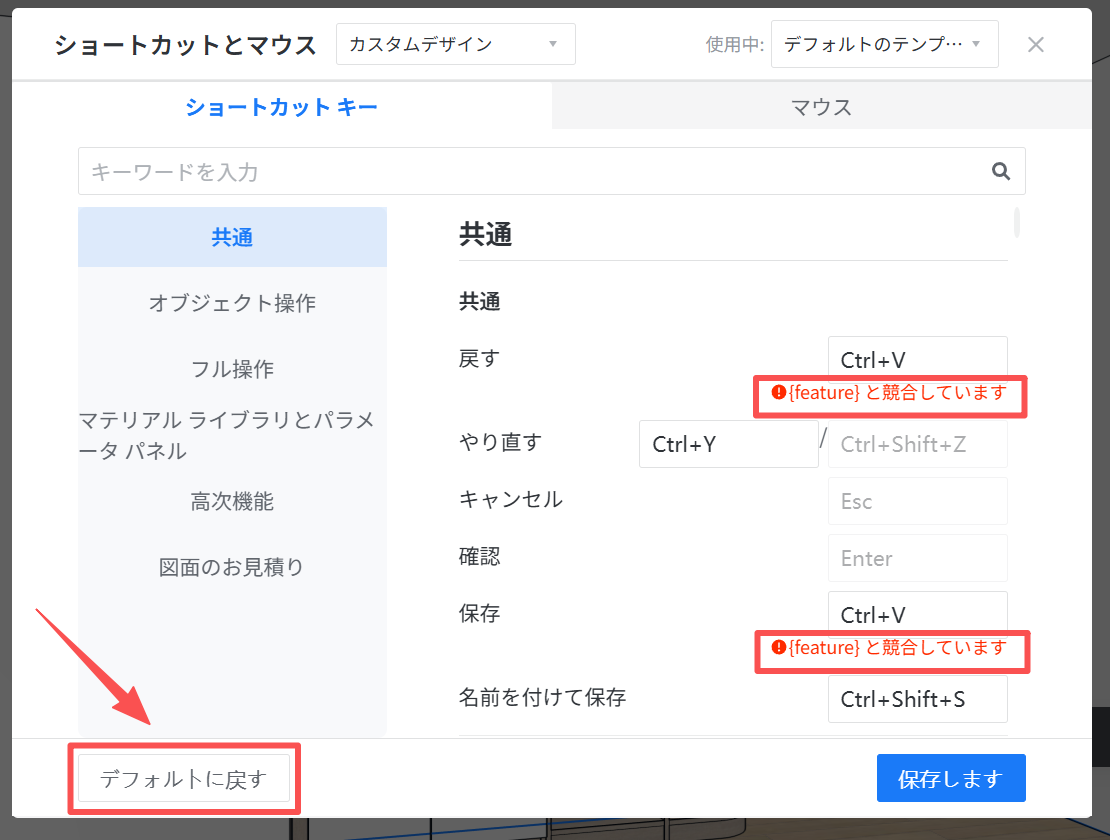Edit the やり直す Ctrl+Y shortcut field
Screen dimensions: 1110x840
[x=728, y=444]
